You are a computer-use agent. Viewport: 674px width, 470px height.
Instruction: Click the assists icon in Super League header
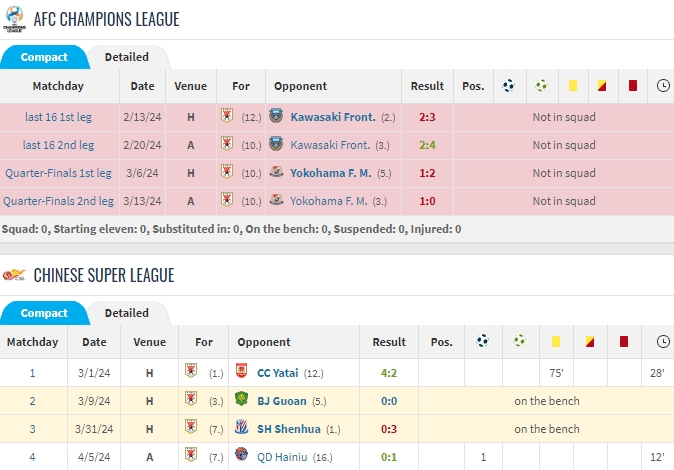[x=518, y=341]
